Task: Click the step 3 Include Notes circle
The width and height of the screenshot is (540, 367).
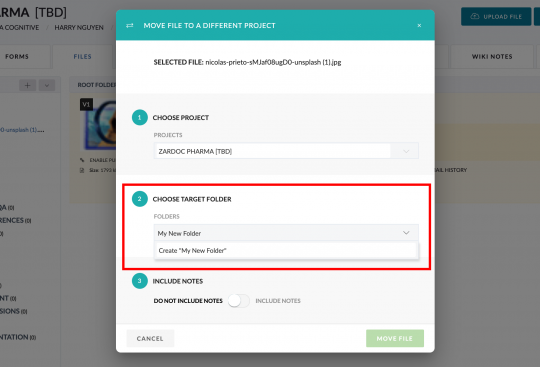Action: click(139, 281)
